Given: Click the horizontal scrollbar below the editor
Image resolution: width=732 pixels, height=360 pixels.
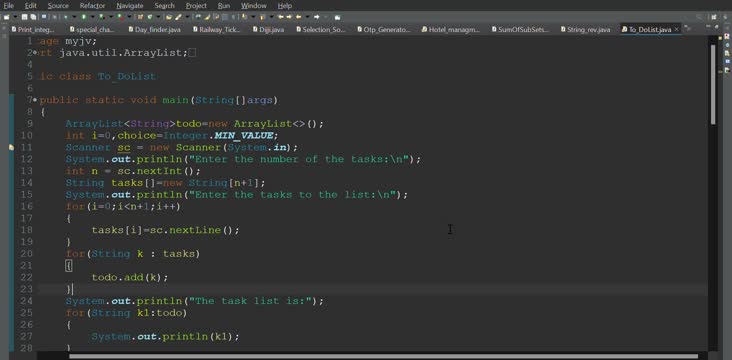Looking at the screenshot, I should click(383, 356).
